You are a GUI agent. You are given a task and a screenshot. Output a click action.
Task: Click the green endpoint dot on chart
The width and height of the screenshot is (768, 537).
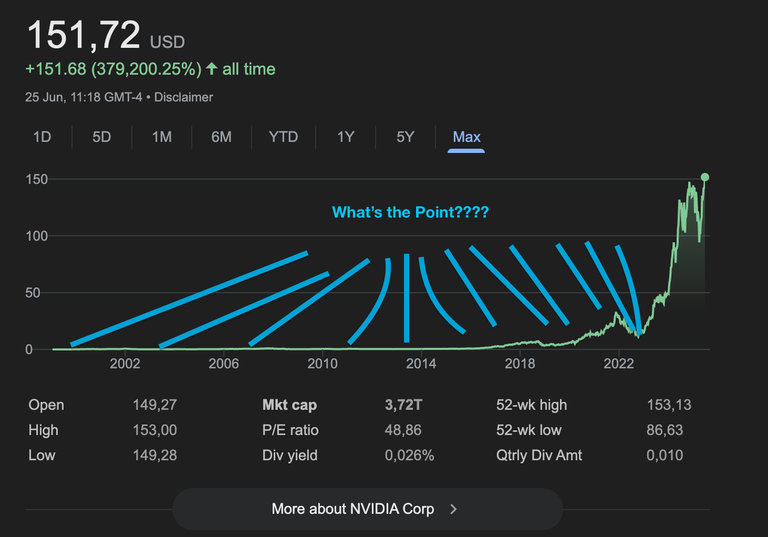tap(705, 177)
